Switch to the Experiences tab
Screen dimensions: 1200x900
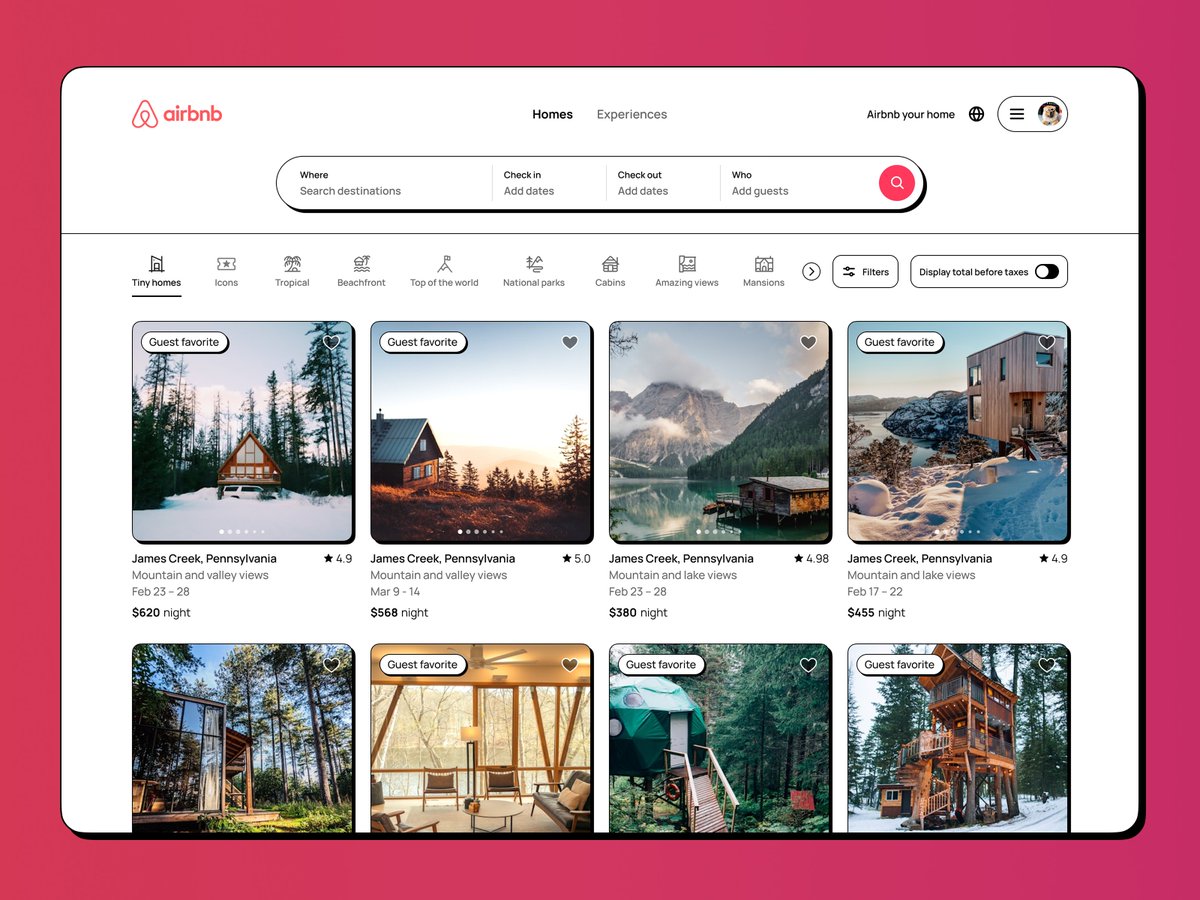[632, 114]
